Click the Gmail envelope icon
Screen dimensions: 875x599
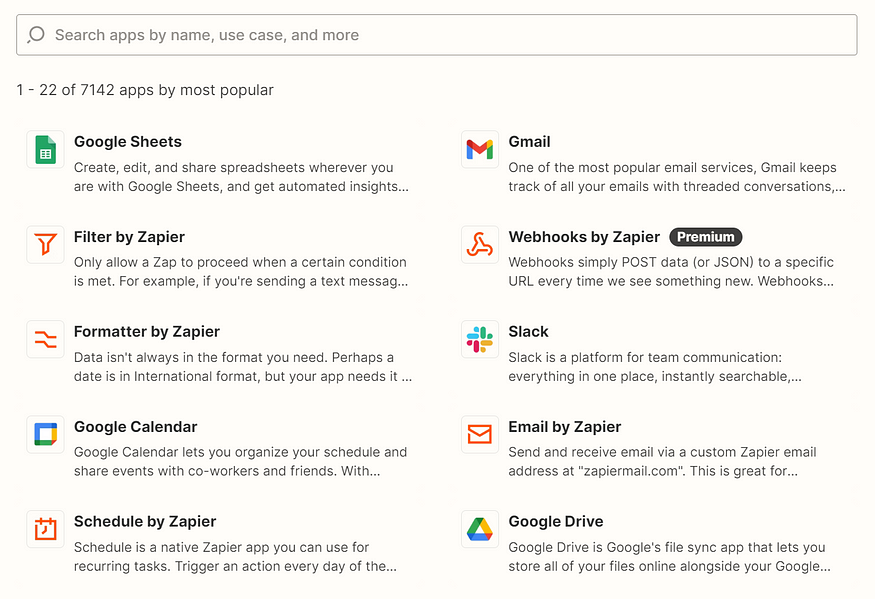tap(480, 149)
